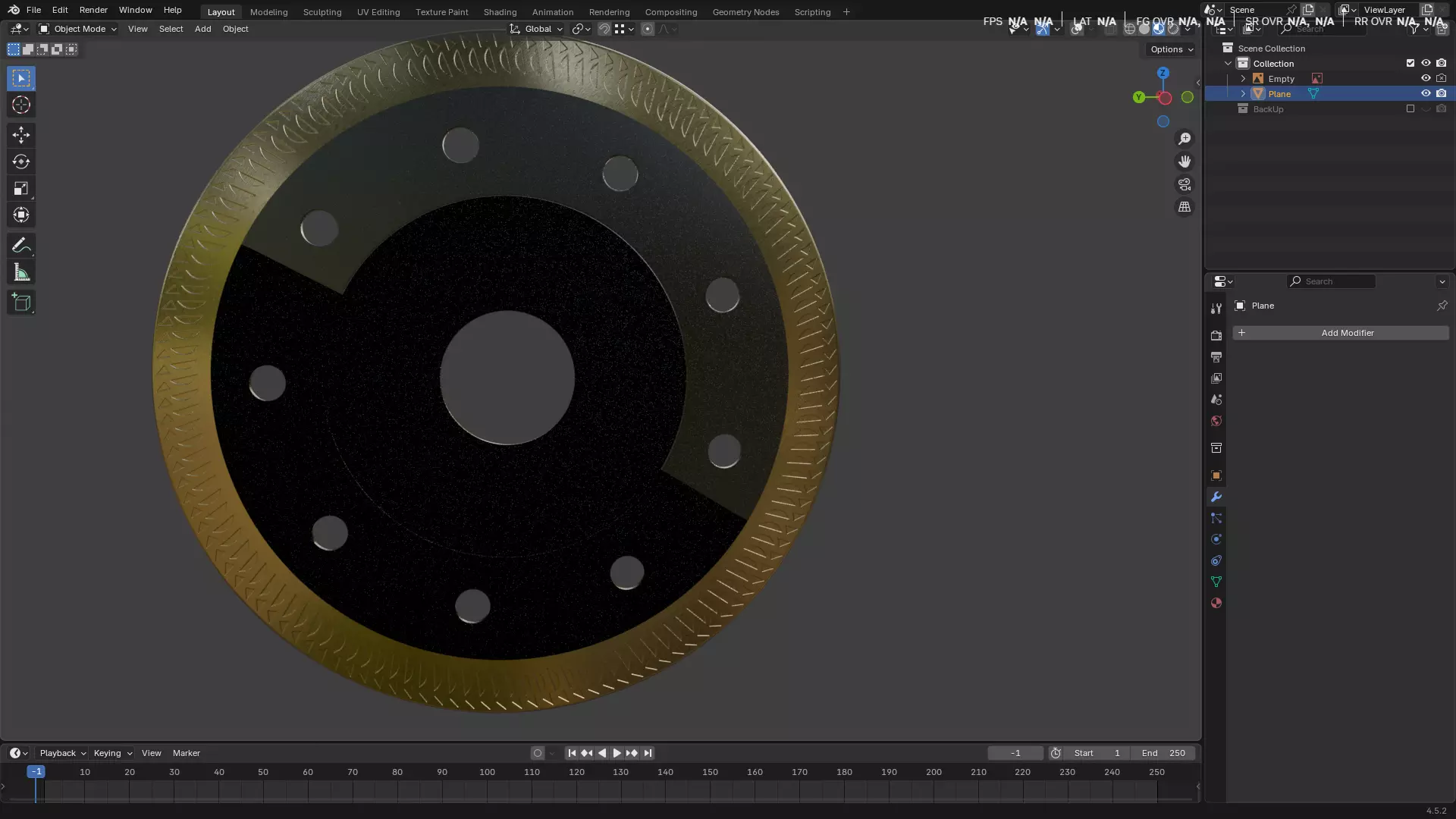Open the View Layer properties tab

pos(1216,378)
